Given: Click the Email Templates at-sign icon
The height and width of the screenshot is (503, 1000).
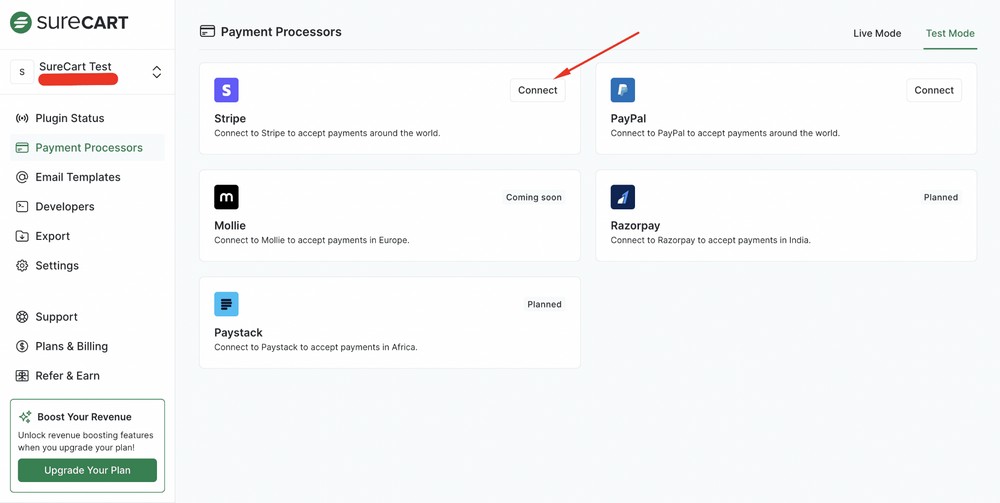Looking at the screenshot, I should pyautogui.click(x=22, y=177).
